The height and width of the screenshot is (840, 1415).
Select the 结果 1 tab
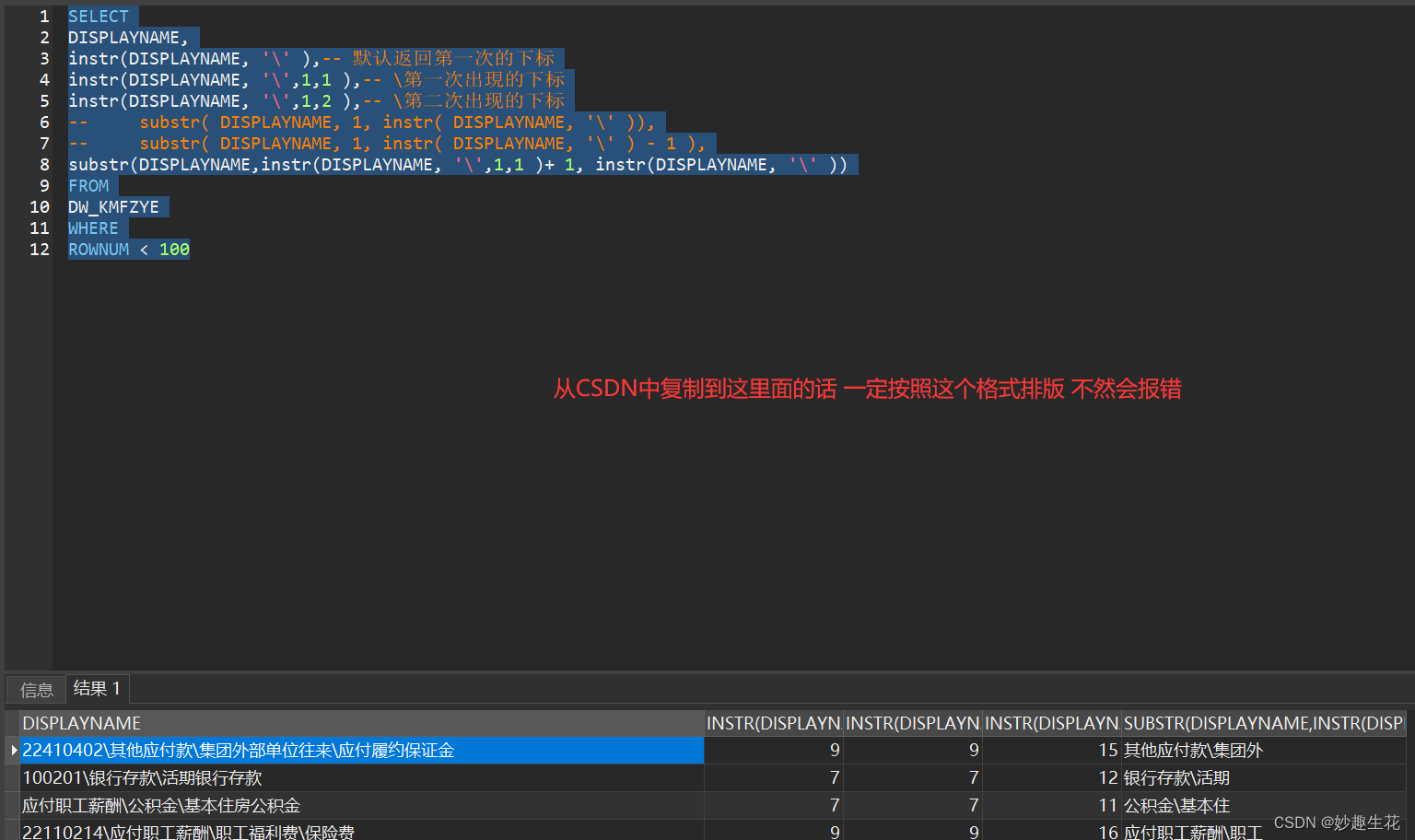pyautogui.click(x=97, y=688)
